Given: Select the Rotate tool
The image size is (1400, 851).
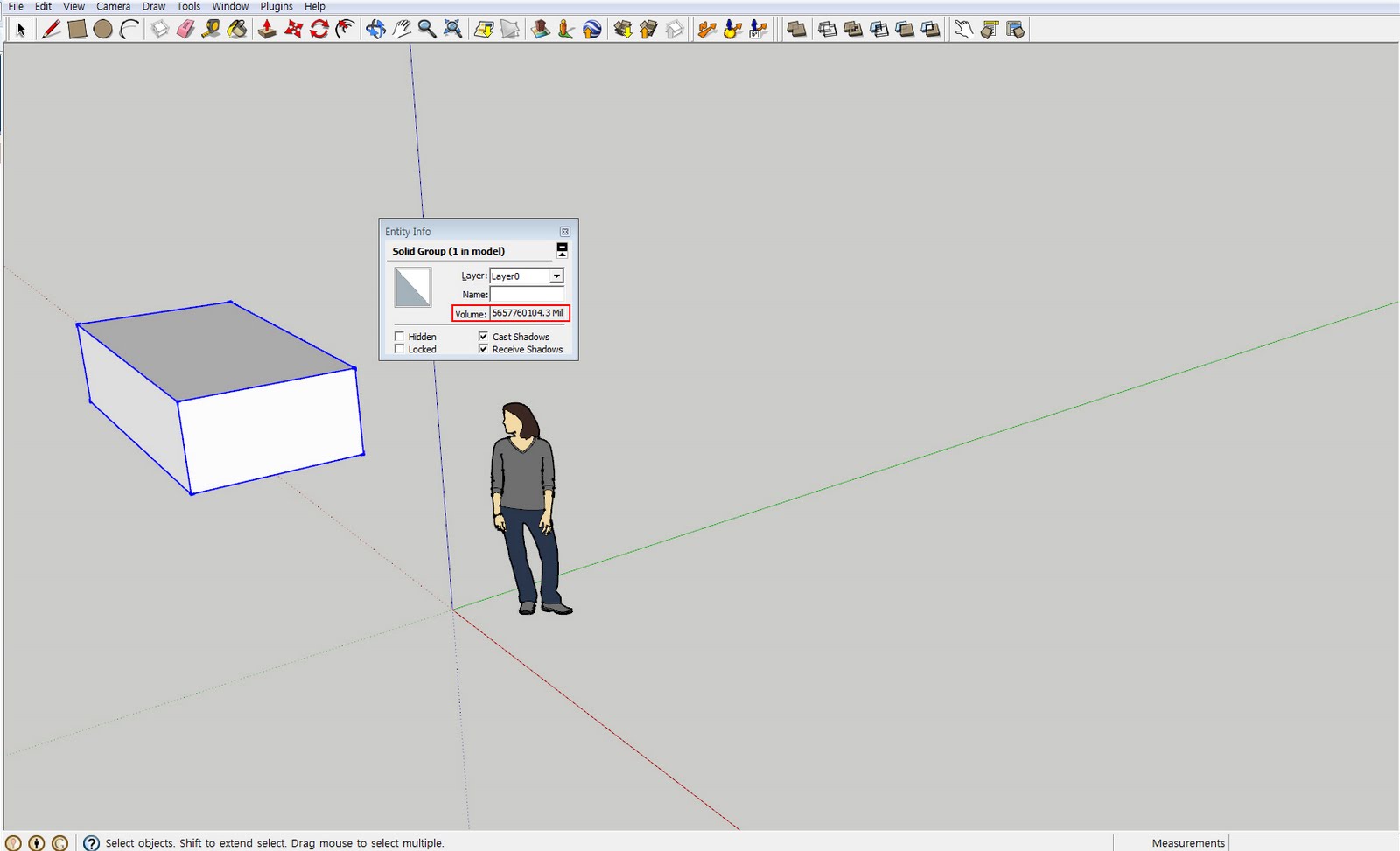Looking at the screenshot, I should pos(317,28).
